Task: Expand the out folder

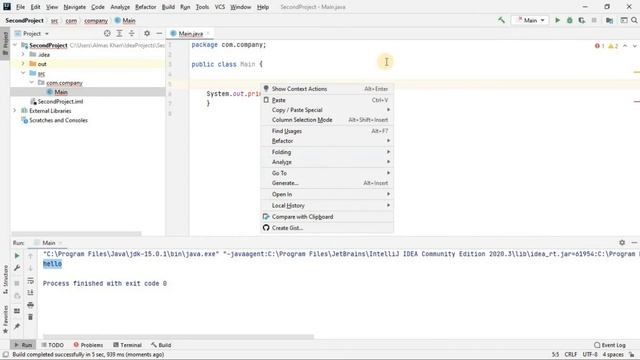Action: 23,64
